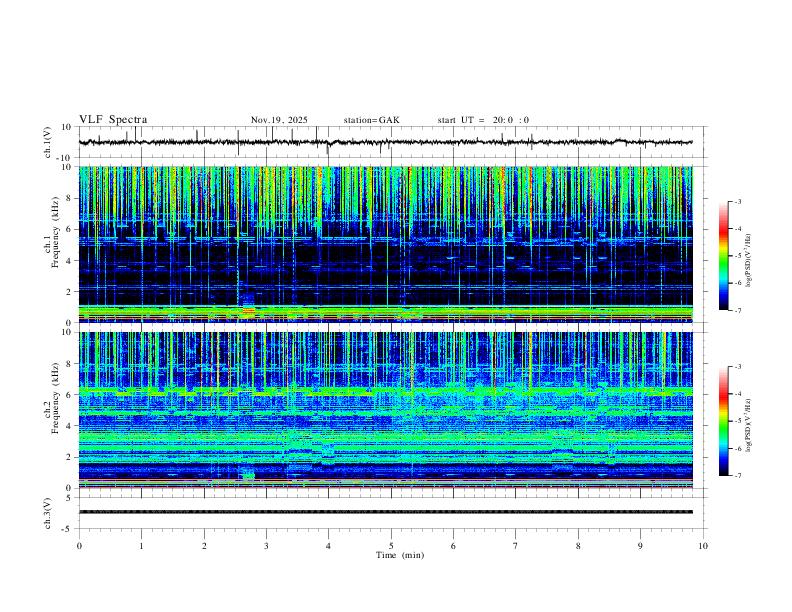Click the "8" kHz tick of ch.1 spectrogram
This screenshot has width=792, height=612.
coord(70,198)
